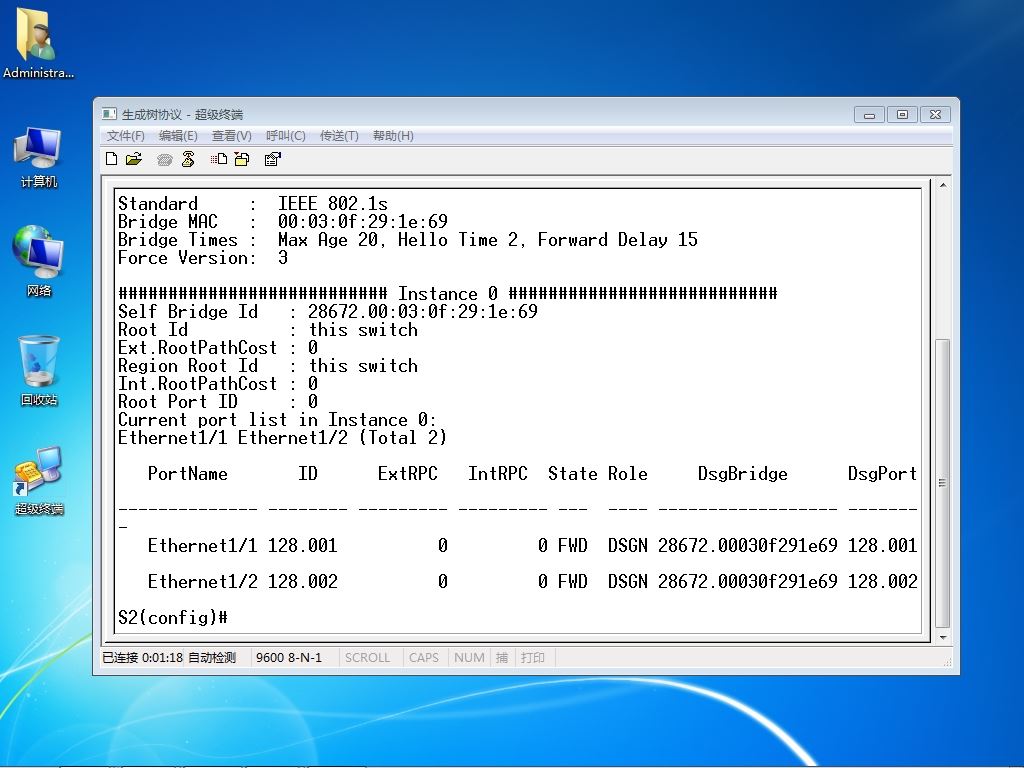Open the 查看(V) menu
The image size is (1024, 768).
point(232,136)
